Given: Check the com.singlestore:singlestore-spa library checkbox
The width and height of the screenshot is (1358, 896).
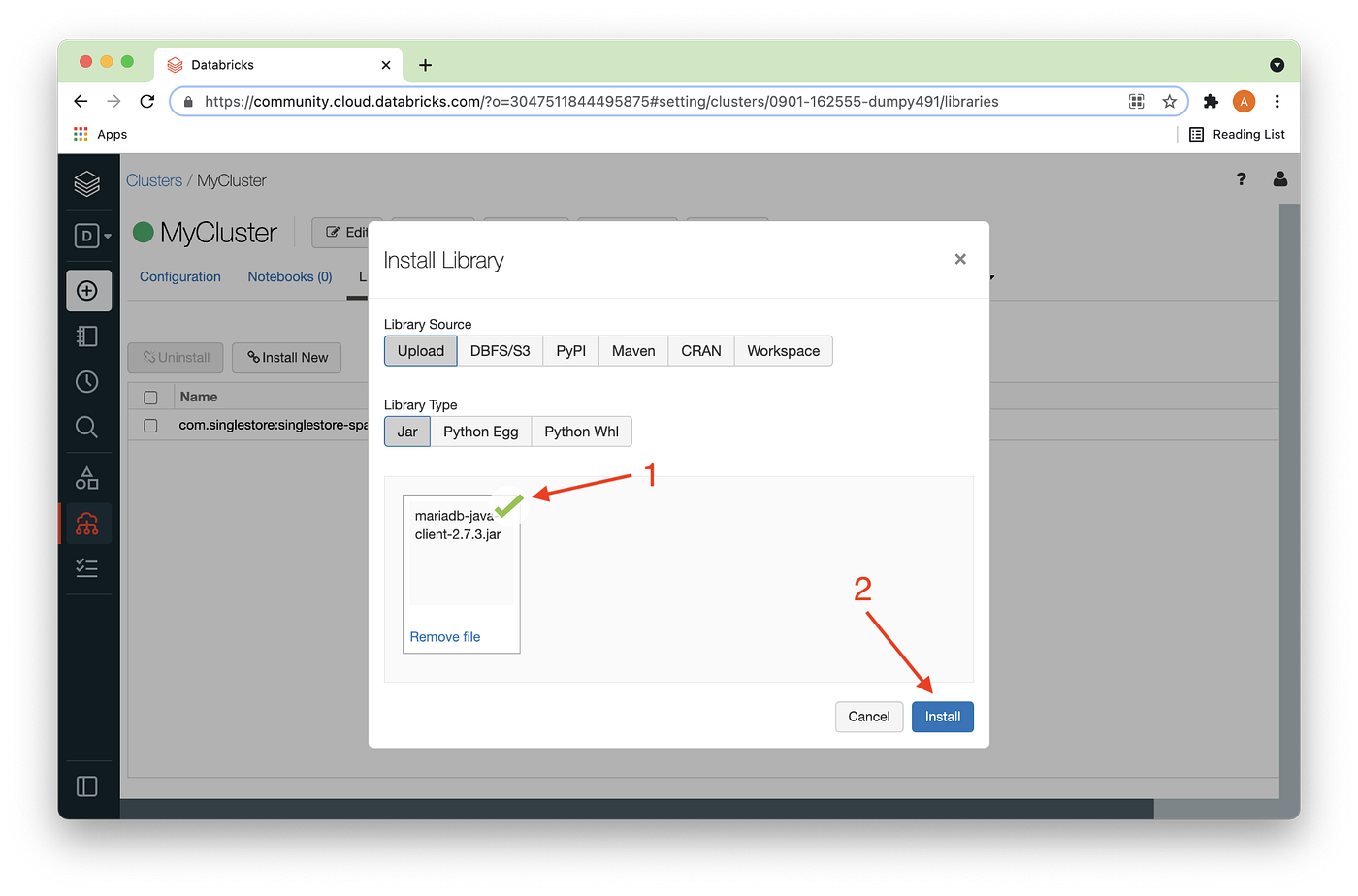Looking at the screenshot, I should (150, 424).
